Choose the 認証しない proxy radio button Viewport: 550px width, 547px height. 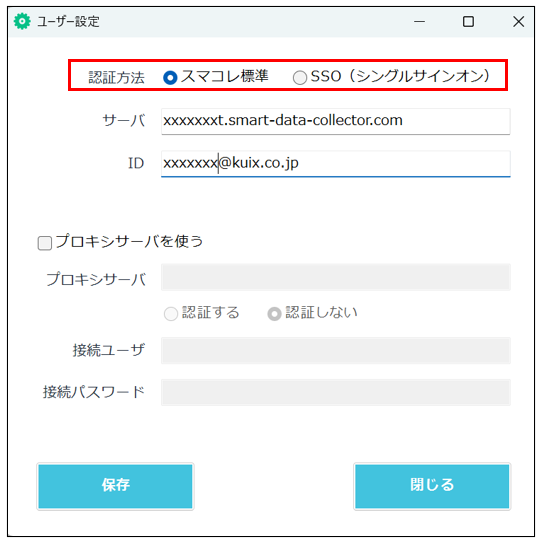pos(274,314)
